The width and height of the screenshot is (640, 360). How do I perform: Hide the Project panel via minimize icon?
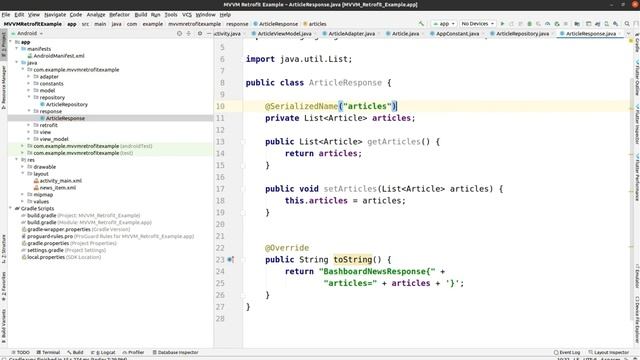[209, 33]
